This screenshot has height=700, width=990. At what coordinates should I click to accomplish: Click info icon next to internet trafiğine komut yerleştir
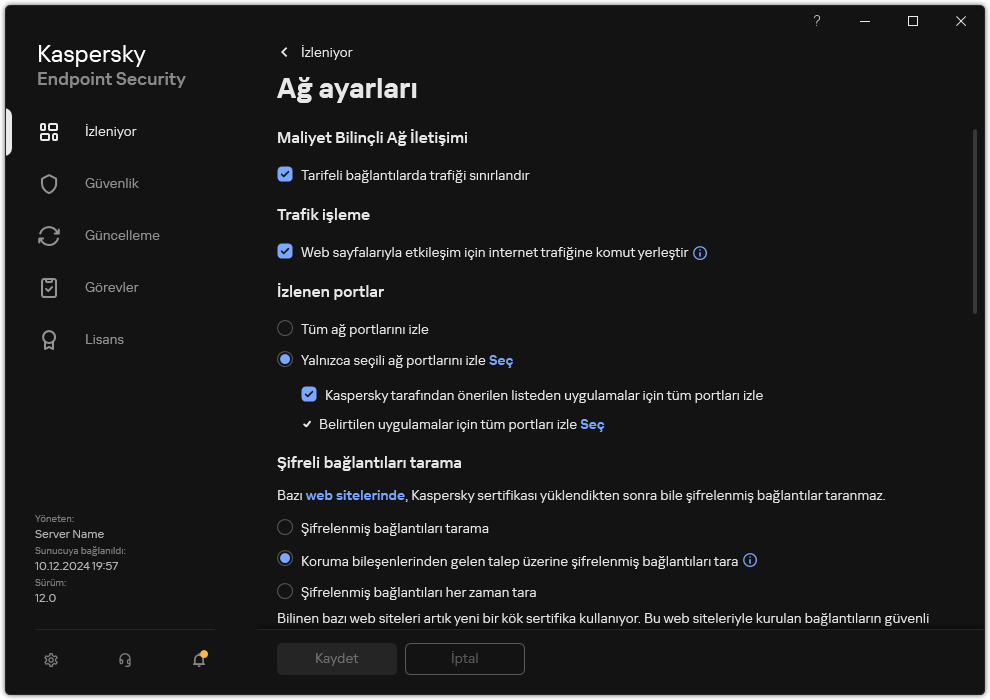point(700,253)
